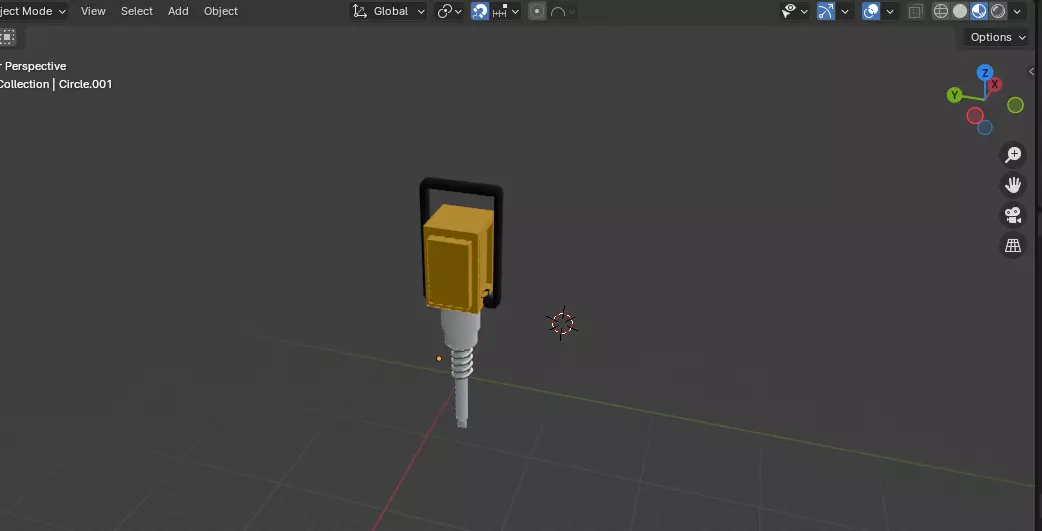This screenshot has height=531, width=1042.
Task: Select the box select tool icon
Action: [7, 37]
